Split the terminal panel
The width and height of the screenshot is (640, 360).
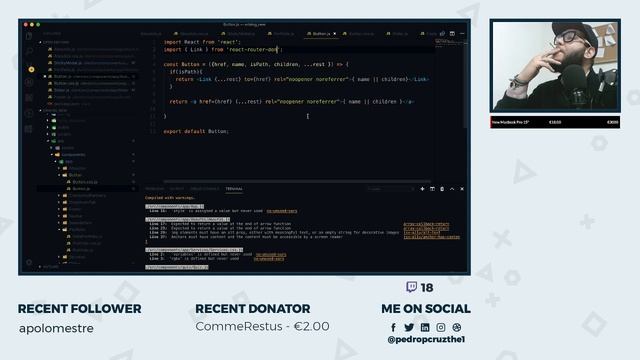click(432, 189)
